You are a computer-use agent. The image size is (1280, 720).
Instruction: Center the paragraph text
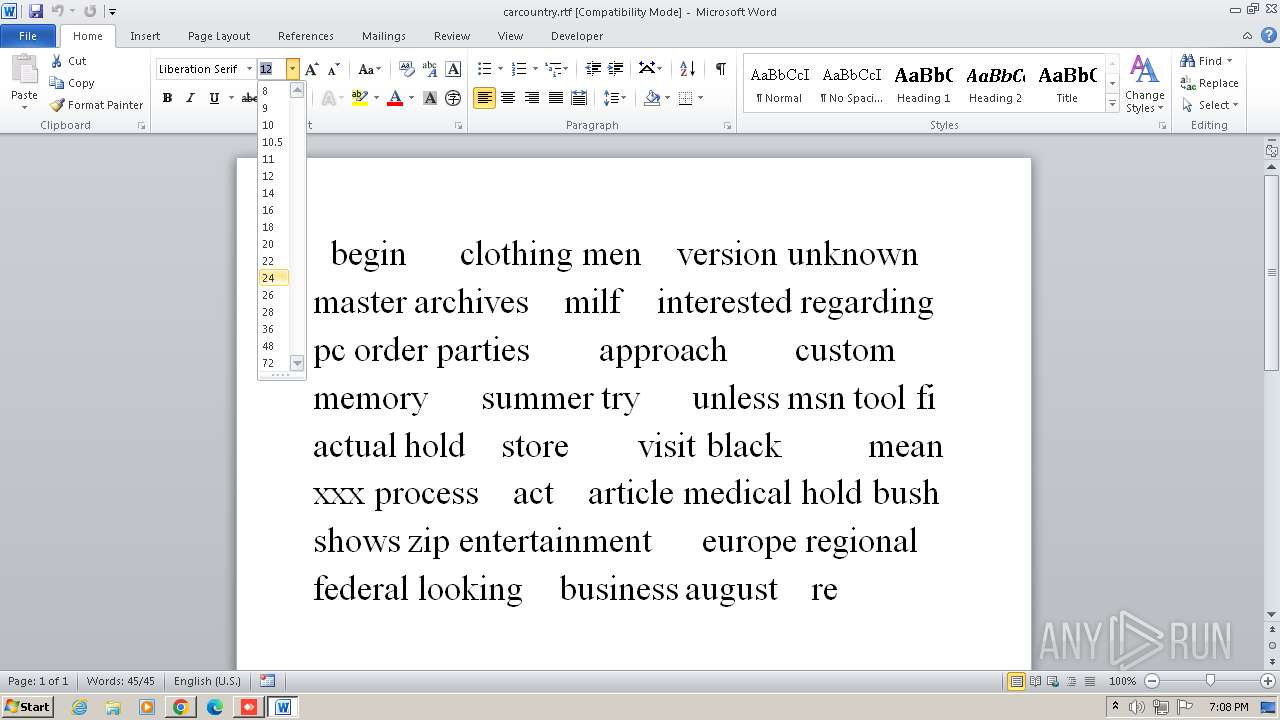click(x=508, y=98)
